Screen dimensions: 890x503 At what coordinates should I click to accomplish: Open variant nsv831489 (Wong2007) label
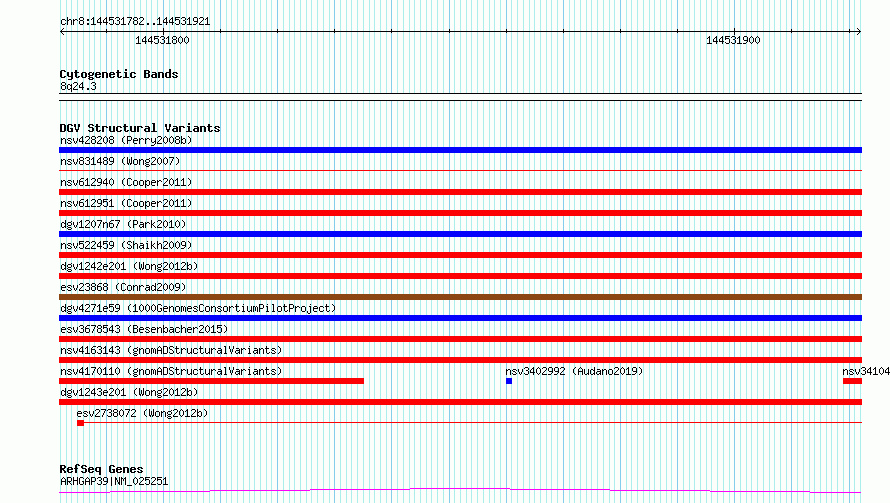click(120, 161)
